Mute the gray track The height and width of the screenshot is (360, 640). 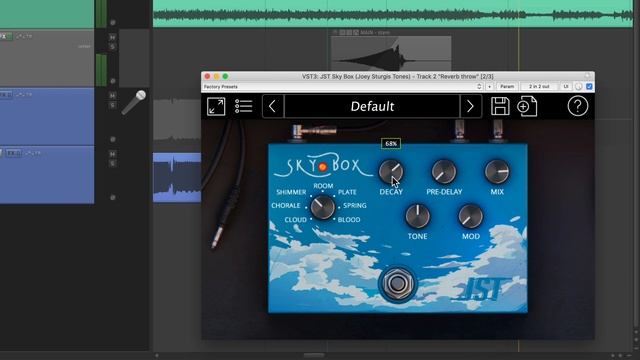tap(112, 37)
